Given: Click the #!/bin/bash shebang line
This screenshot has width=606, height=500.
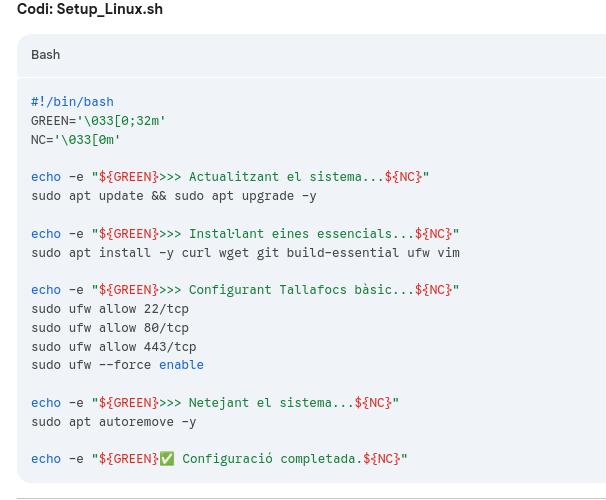Looking at the screenshot, I should pos(72,102).
